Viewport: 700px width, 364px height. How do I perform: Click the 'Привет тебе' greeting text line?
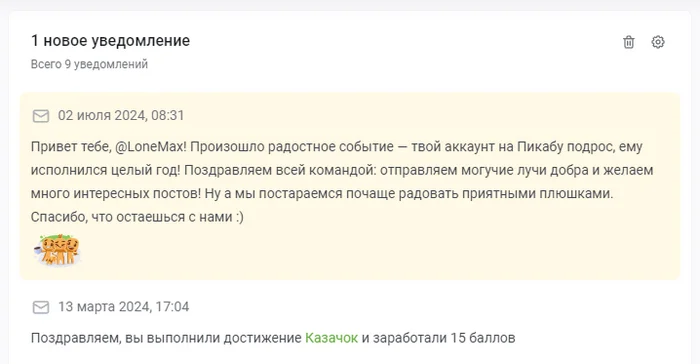(x=337, y=147)
